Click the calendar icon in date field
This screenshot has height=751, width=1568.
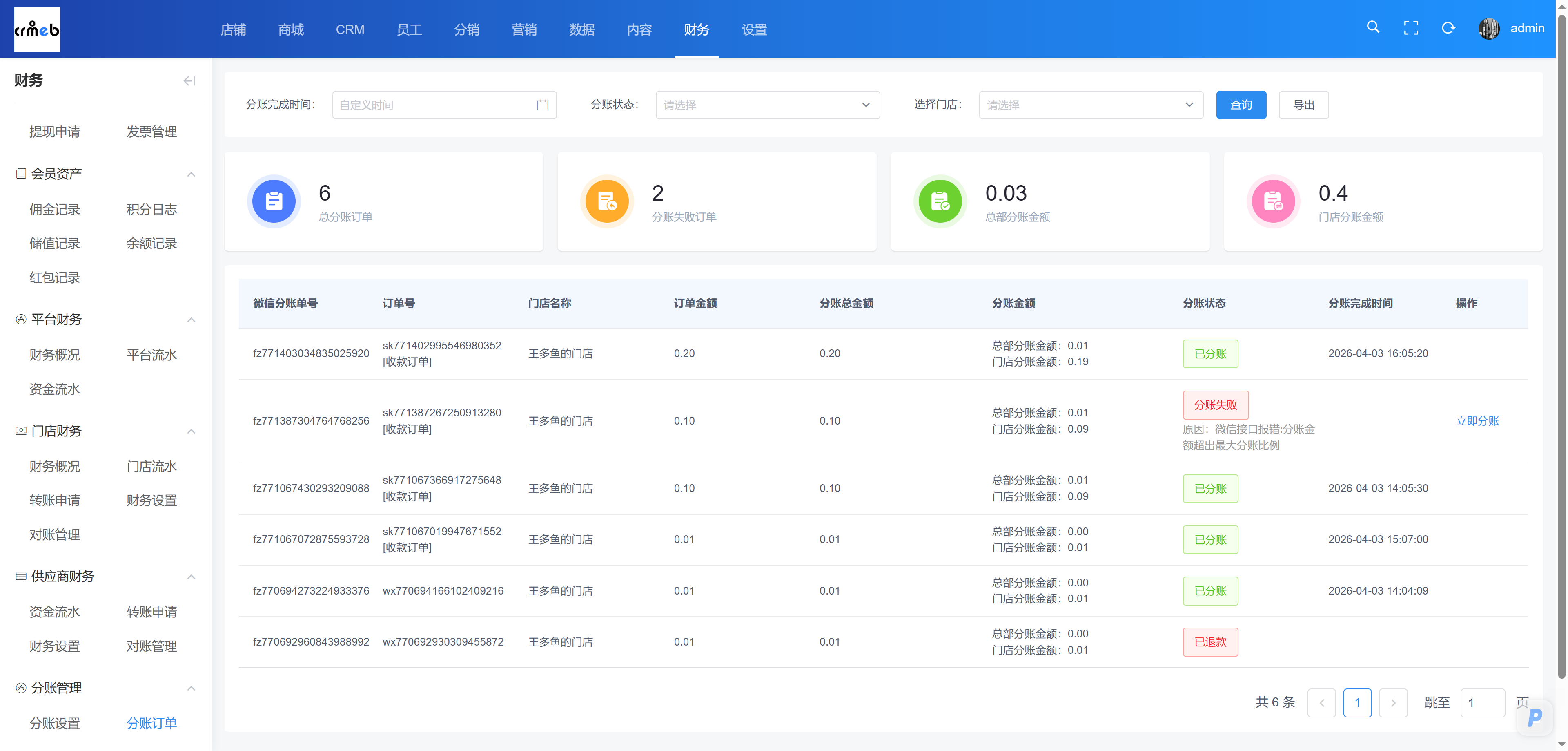click(x=542, y=105)
